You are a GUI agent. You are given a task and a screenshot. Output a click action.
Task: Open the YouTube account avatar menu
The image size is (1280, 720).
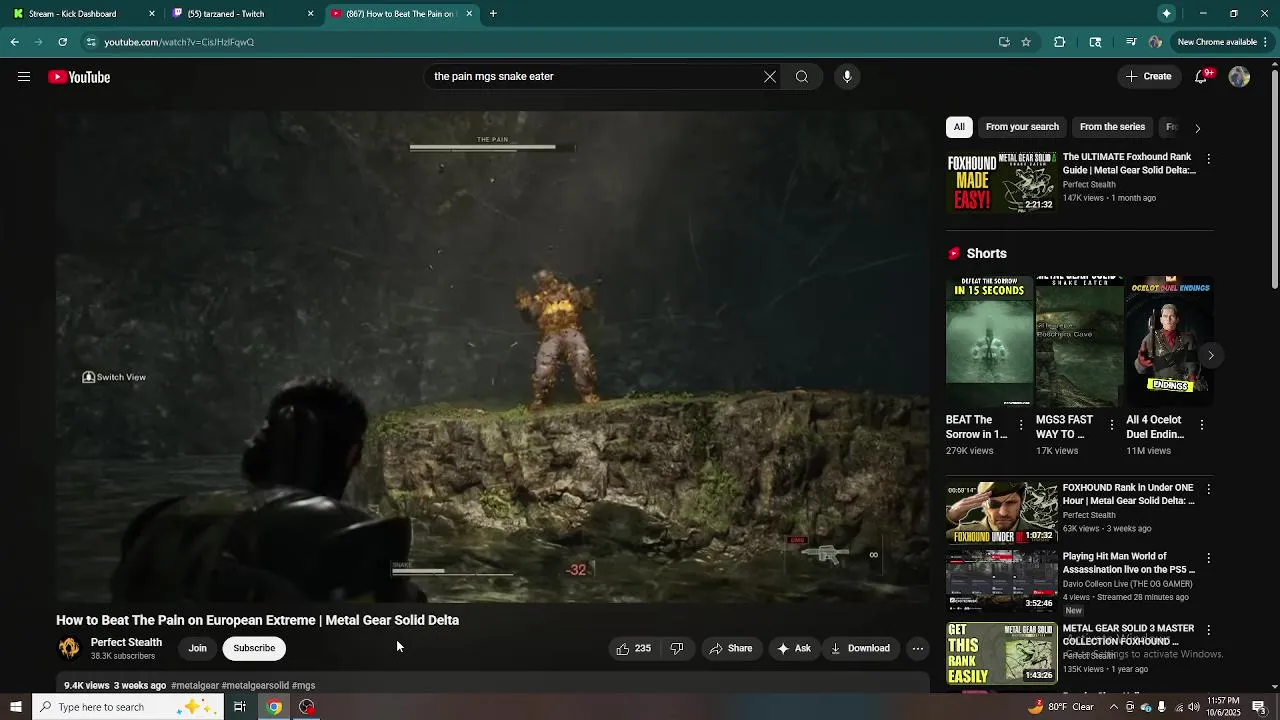click(x=1239, y=77)
